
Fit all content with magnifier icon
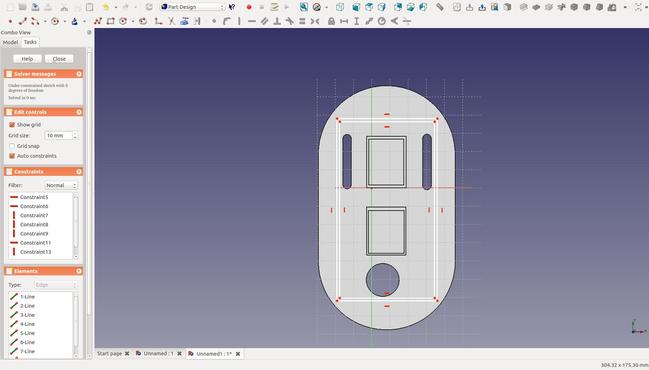point(304,7)
